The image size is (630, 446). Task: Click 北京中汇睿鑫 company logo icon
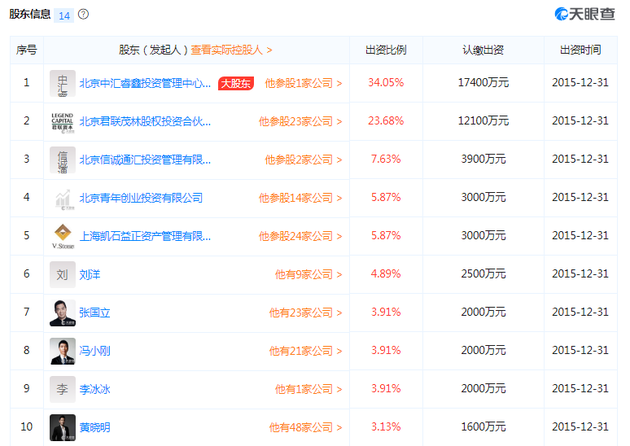click(x=63, y=84)
